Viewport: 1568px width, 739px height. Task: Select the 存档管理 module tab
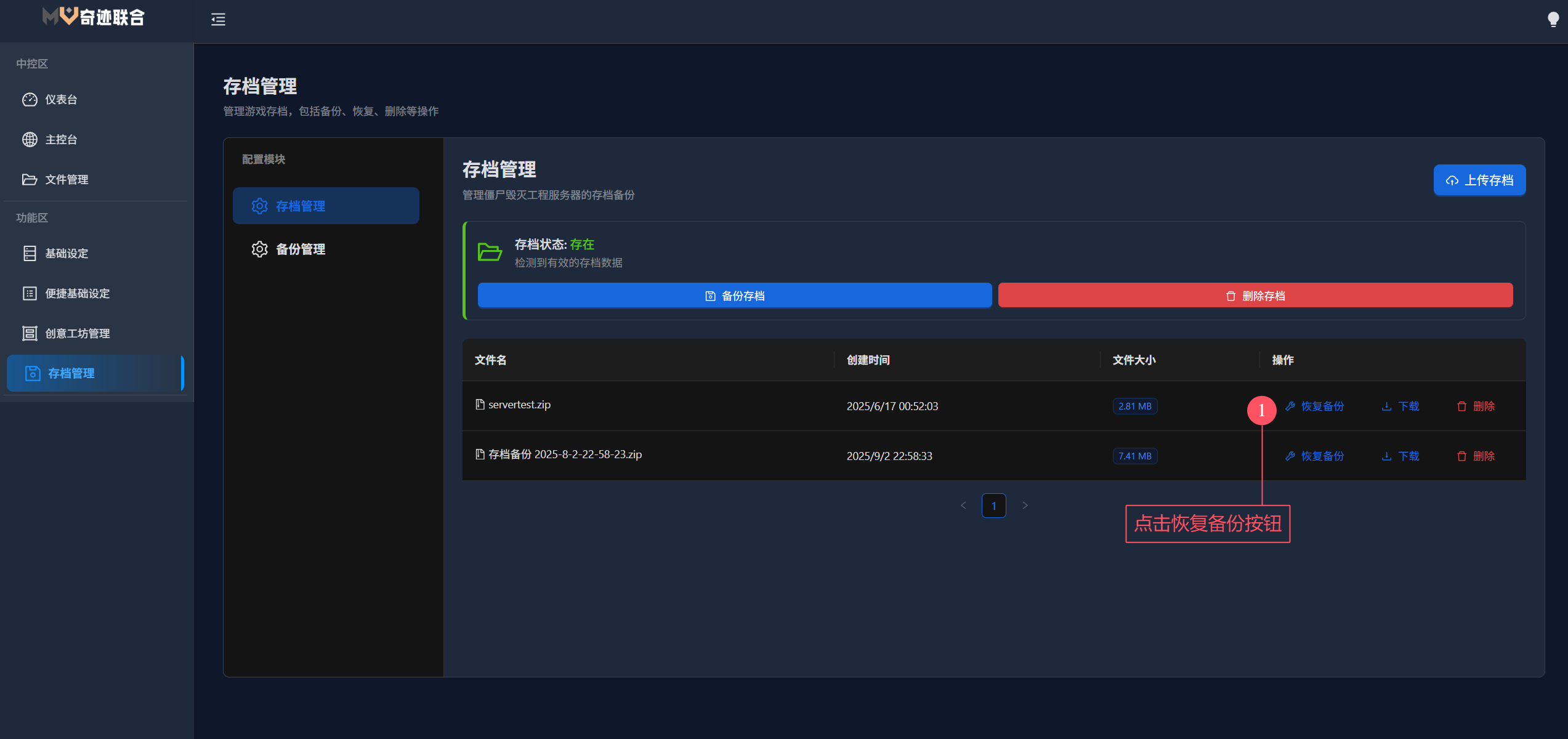(x=326, y=206)
